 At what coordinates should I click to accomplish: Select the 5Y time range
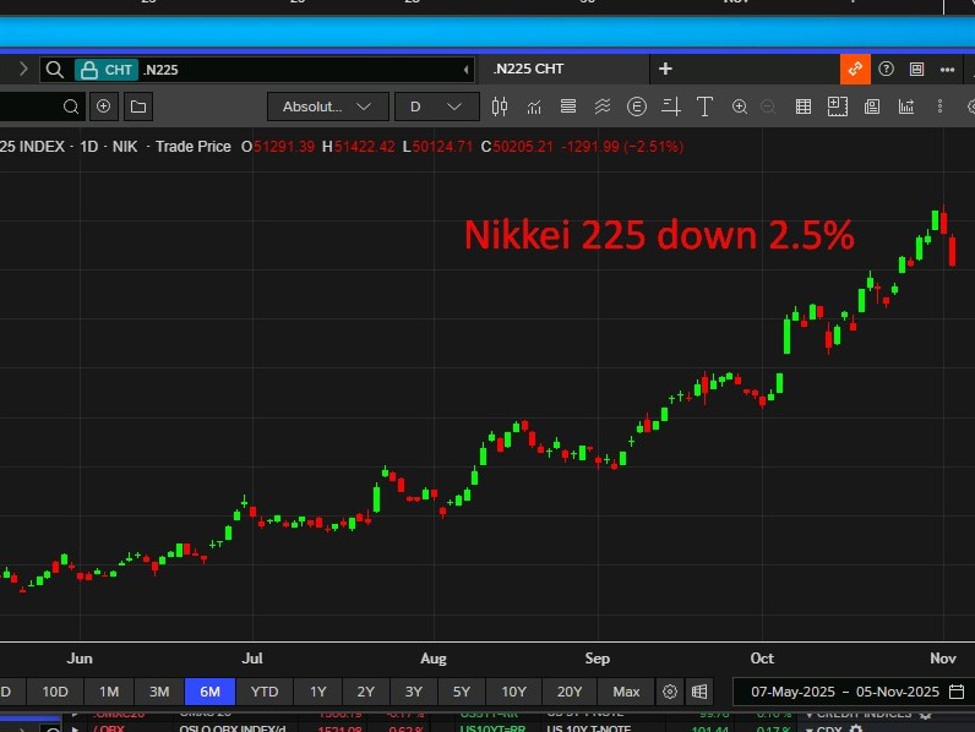(x=461, y=692)
